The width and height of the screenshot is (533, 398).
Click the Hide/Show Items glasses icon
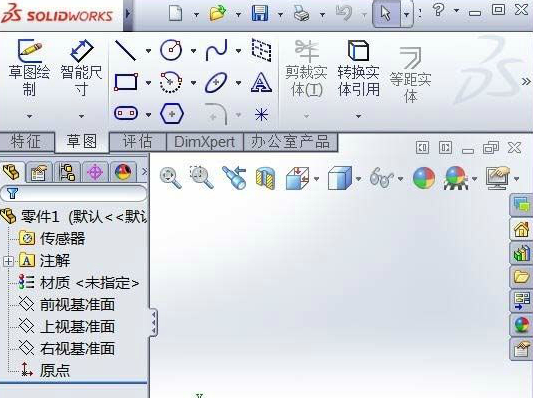click(382, 177)
